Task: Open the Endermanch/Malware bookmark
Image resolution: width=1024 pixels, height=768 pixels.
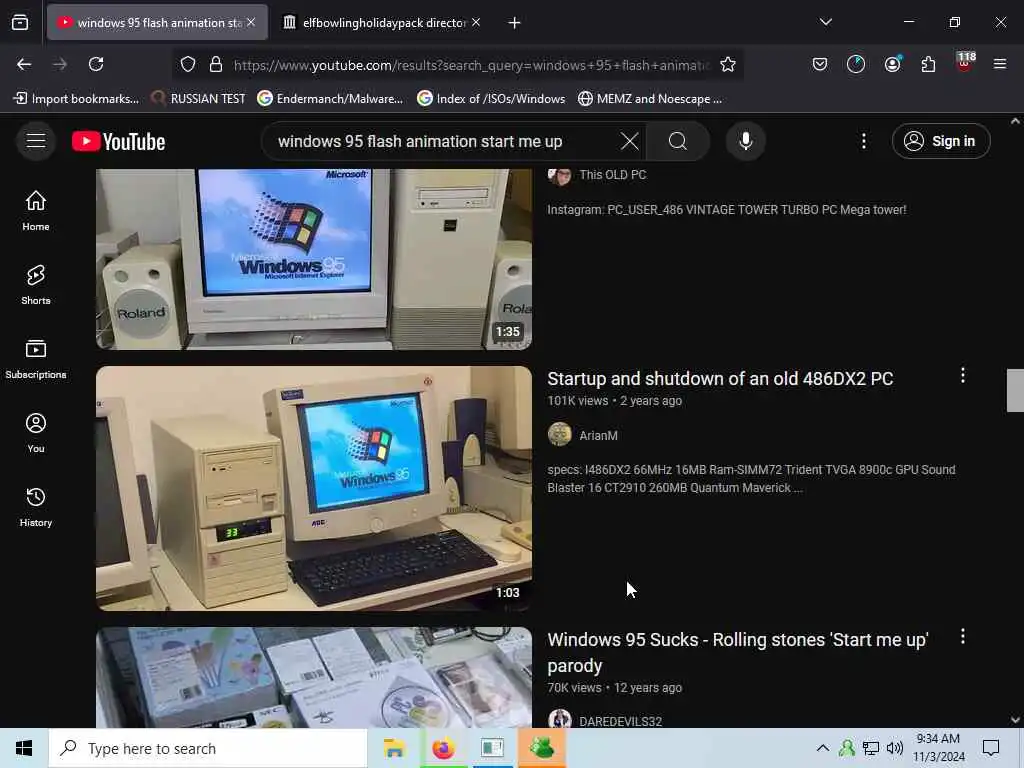Action: 330,99
